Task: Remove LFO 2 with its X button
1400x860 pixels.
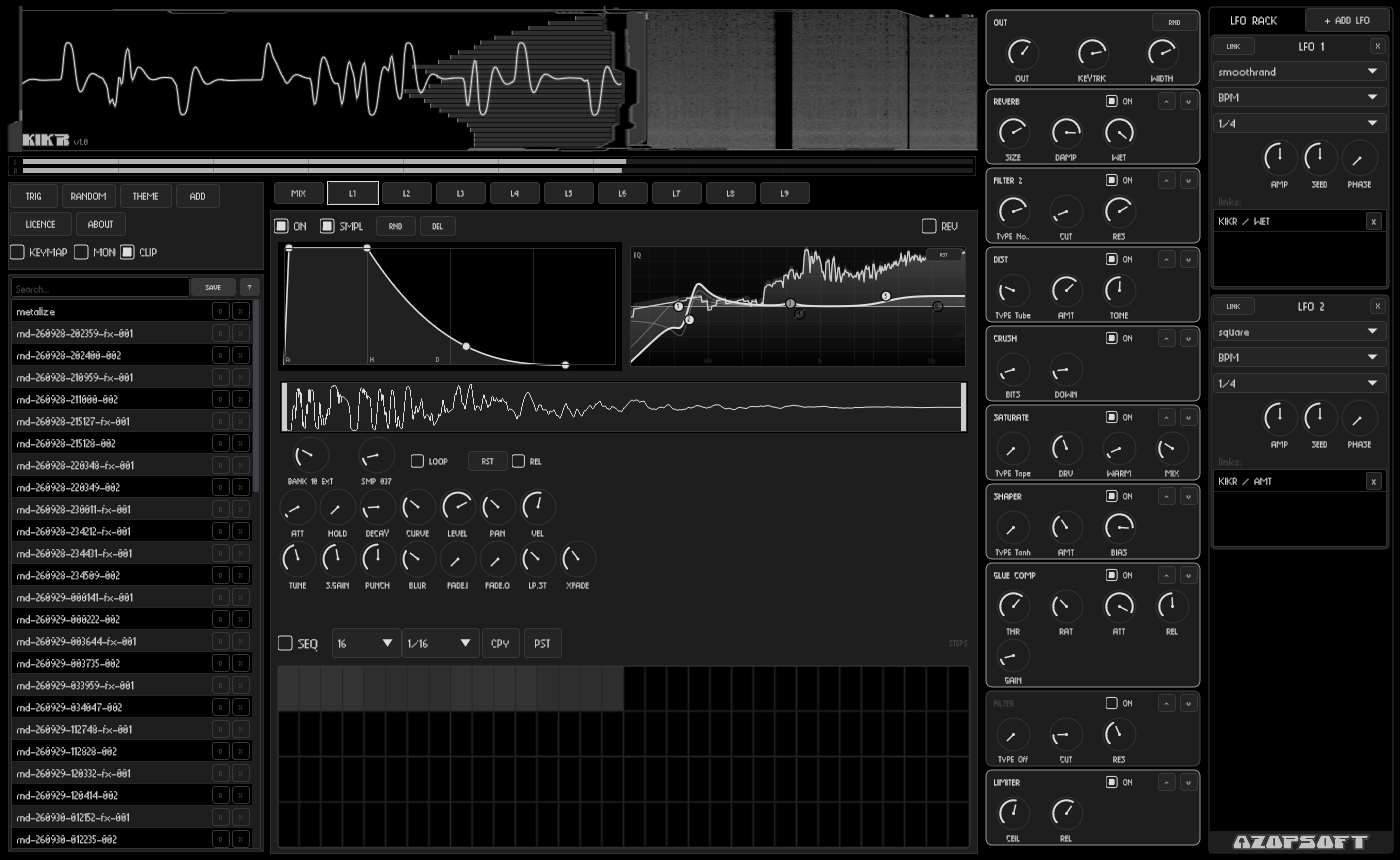Action: pyautogui.click(x=1378, y=306)
